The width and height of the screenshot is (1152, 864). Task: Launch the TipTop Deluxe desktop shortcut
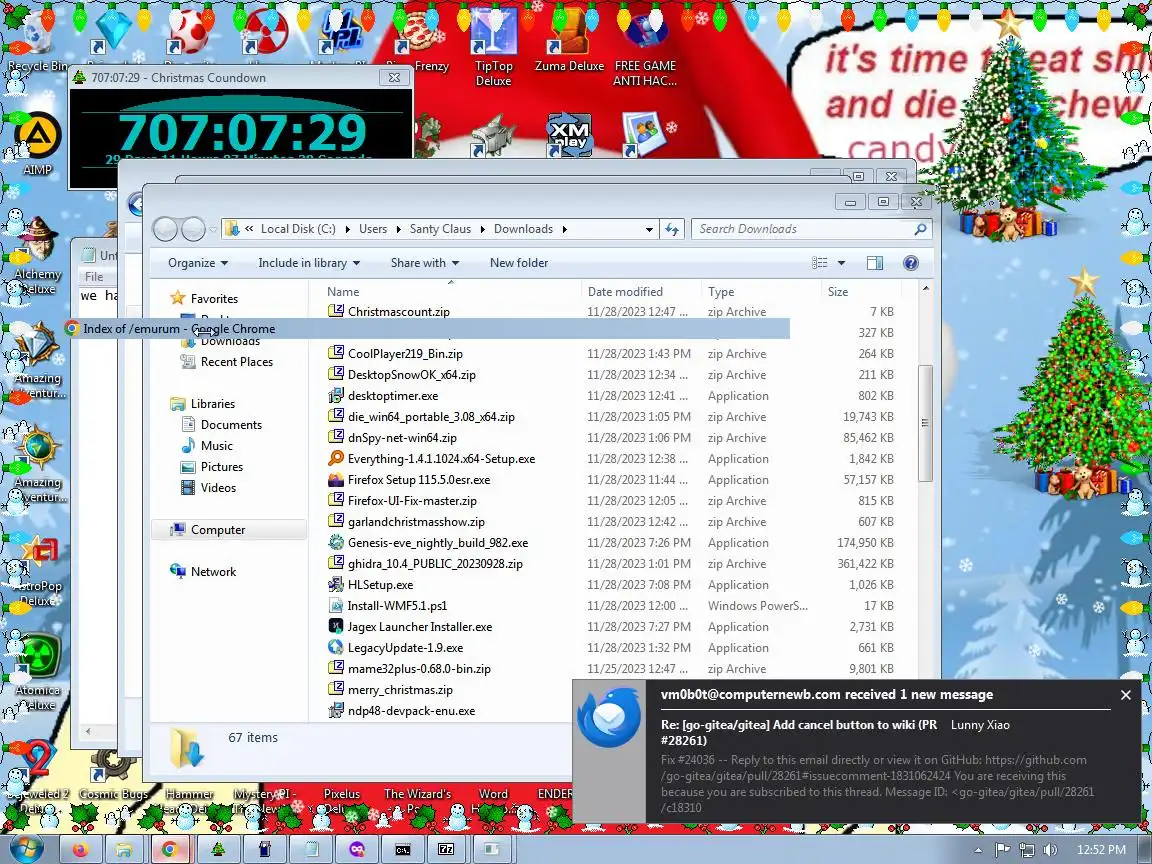493,48
